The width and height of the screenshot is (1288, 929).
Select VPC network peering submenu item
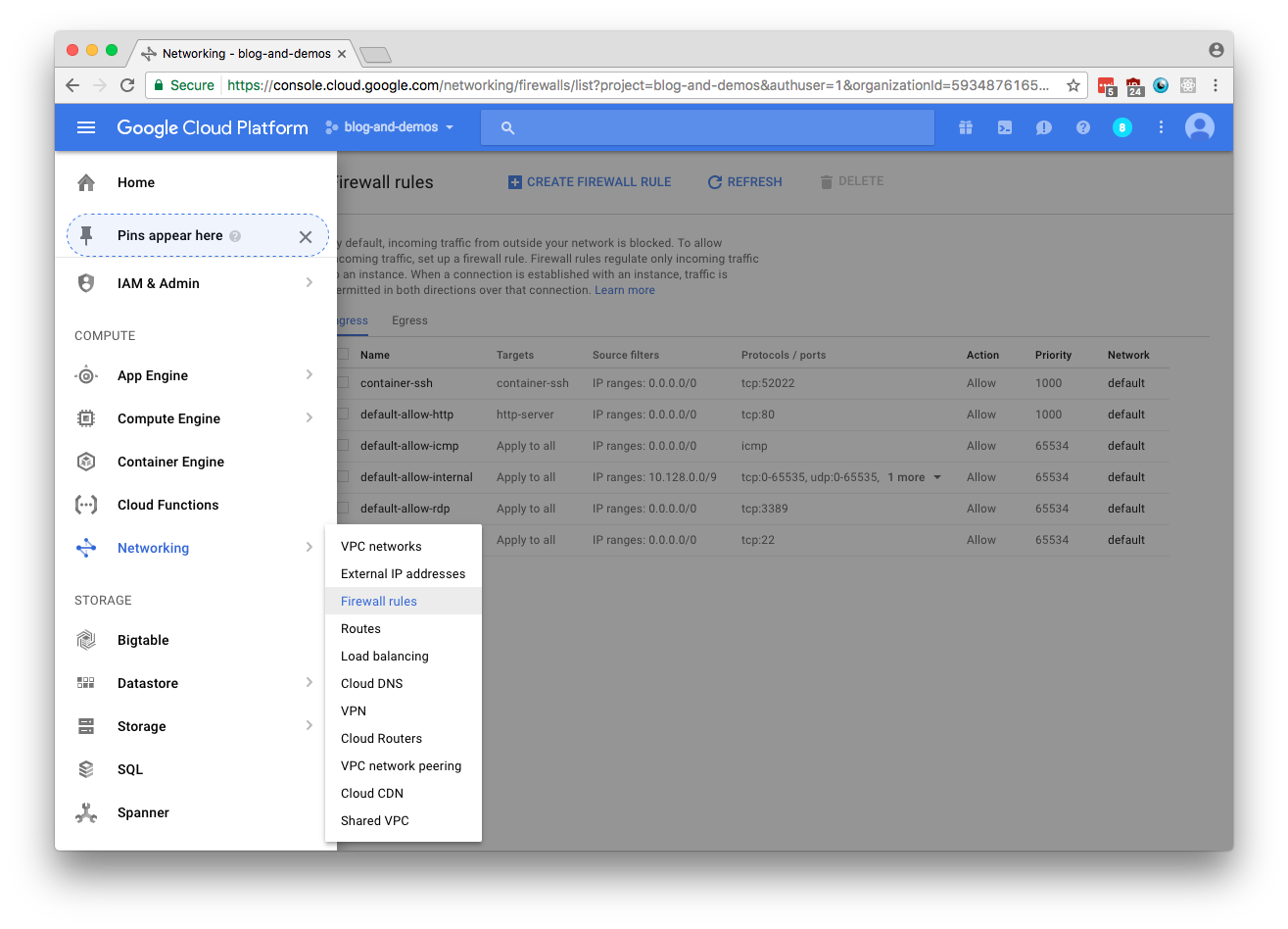pyautogui.click(x=403, y=766)
